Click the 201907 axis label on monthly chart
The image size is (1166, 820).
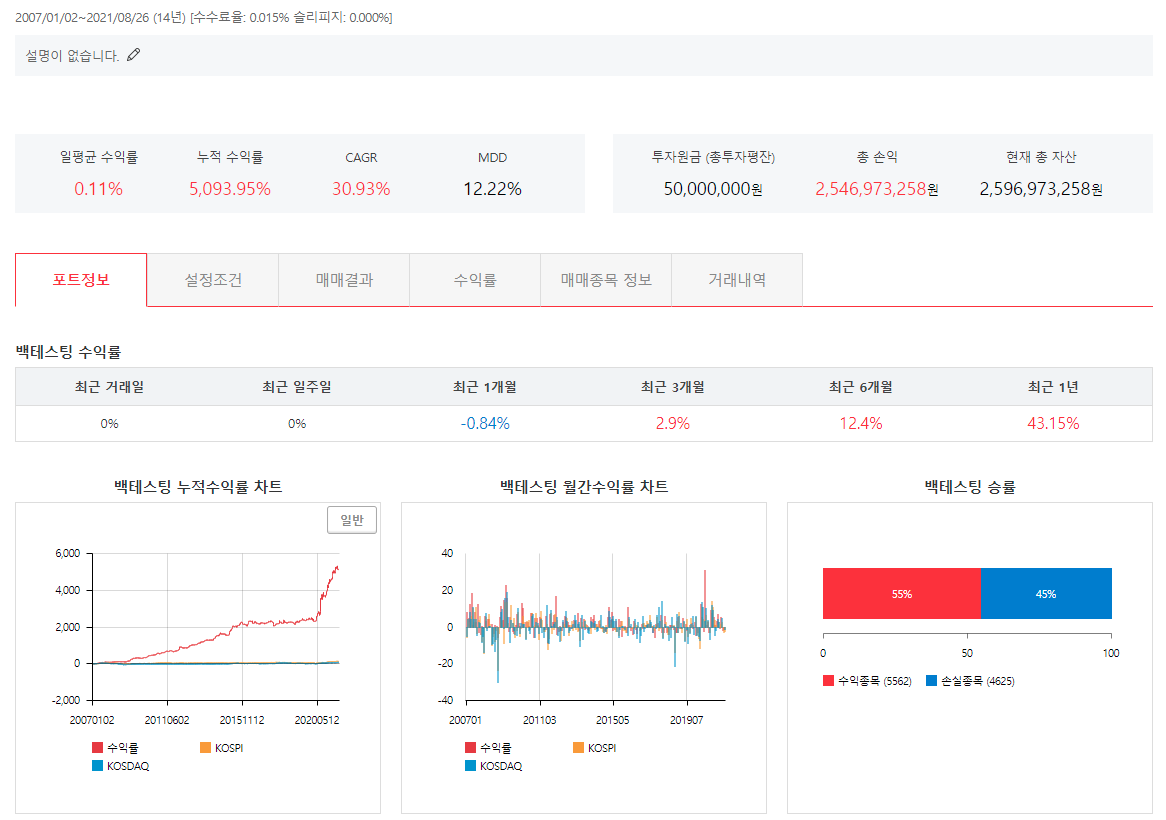click(686, 720)
